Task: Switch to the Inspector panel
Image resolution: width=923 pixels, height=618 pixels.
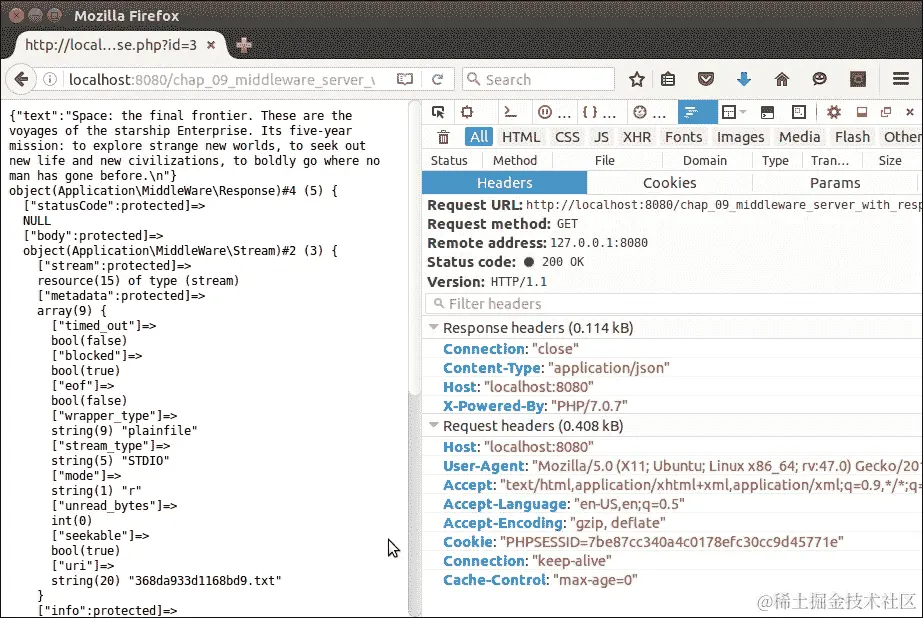Action: [x=467, y=112]
